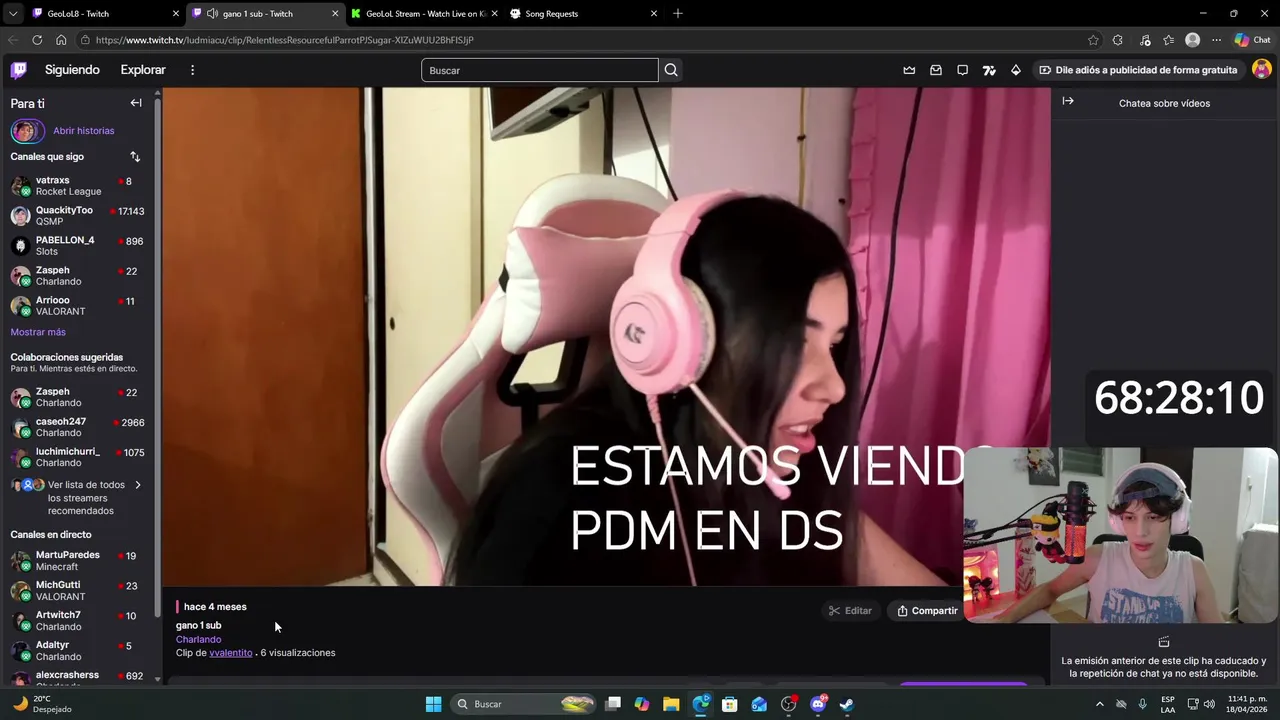Open the QuackityToo channel

tap(78, 216)
